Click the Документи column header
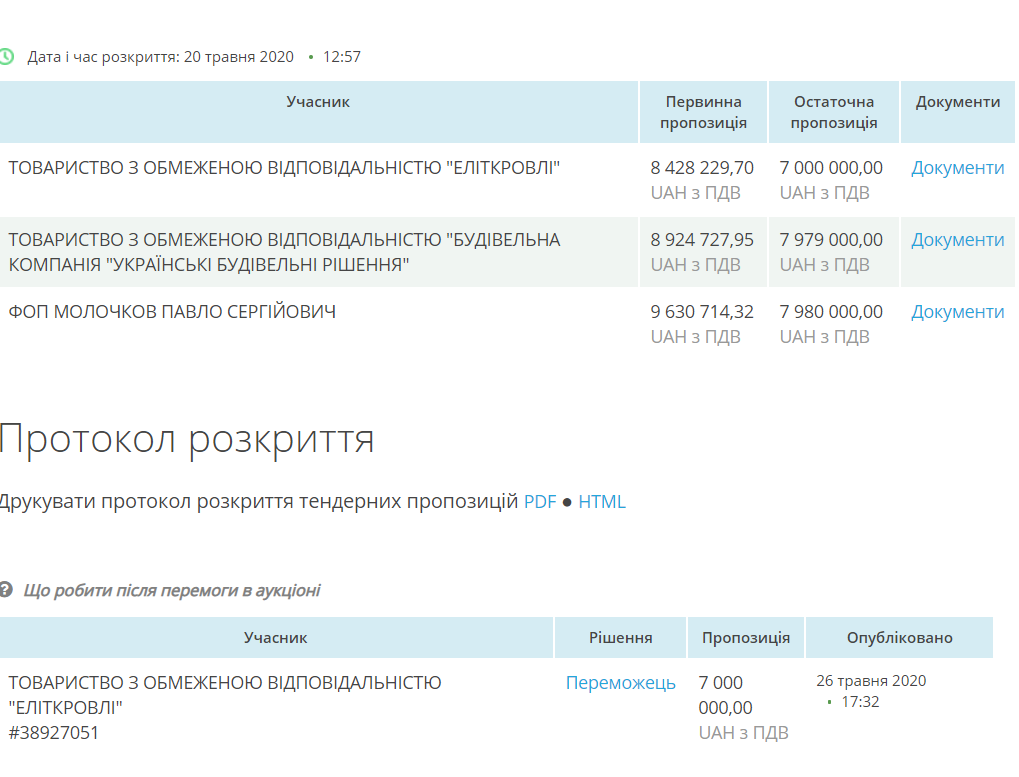1019x777 pixels. (957, 102)
